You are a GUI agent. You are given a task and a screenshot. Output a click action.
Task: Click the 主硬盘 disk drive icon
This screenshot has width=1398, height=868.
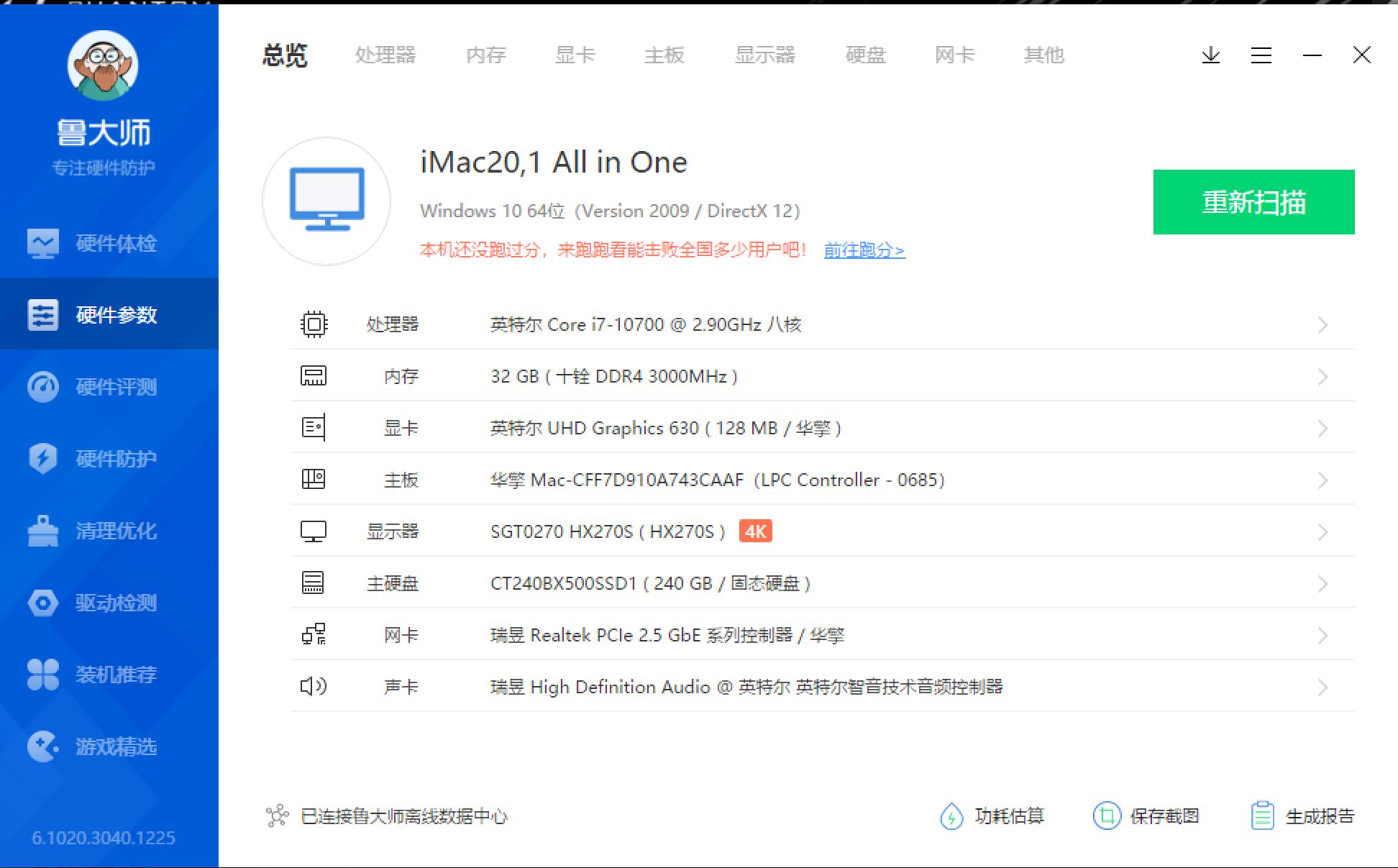pos(314,583)
